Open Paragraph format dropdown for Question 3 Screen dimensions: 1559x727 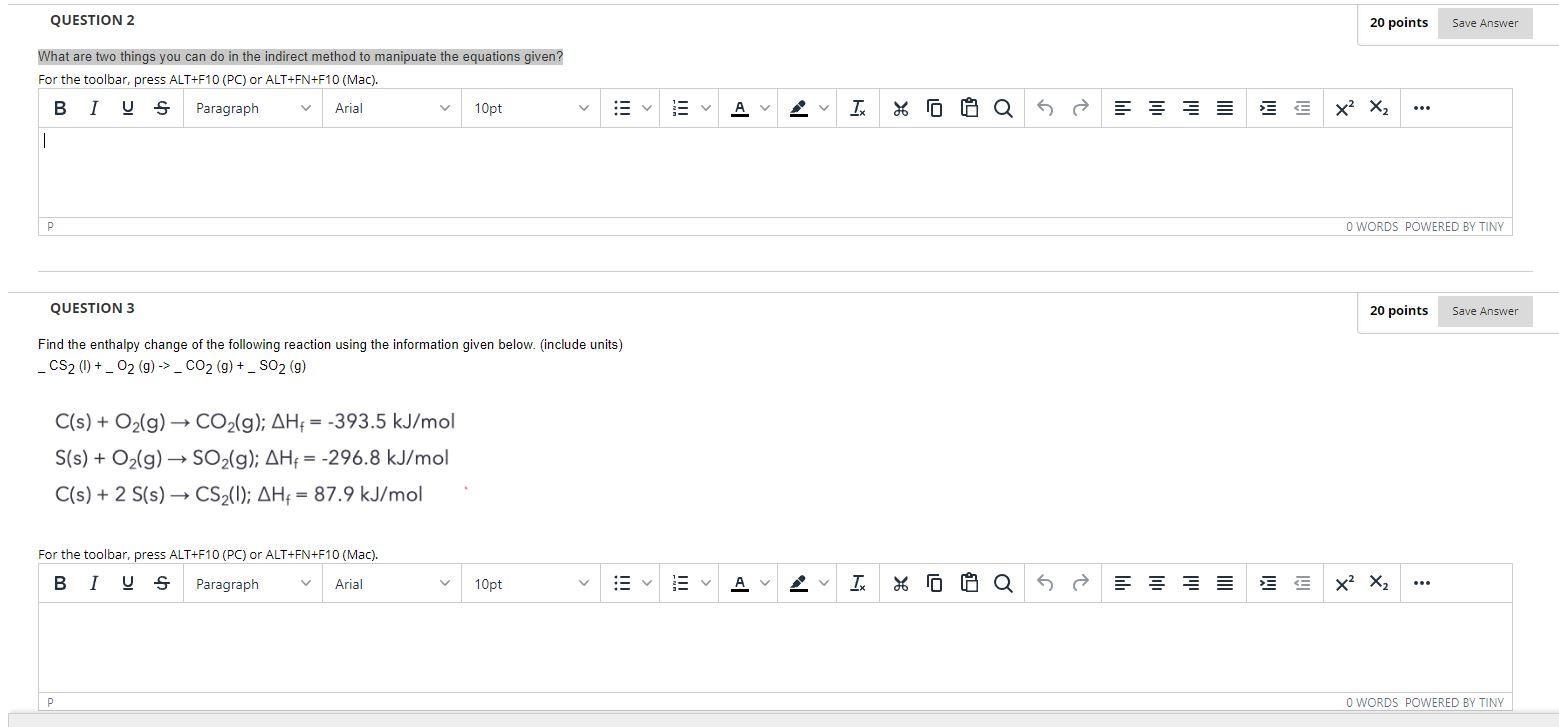(x=253, y=583)
